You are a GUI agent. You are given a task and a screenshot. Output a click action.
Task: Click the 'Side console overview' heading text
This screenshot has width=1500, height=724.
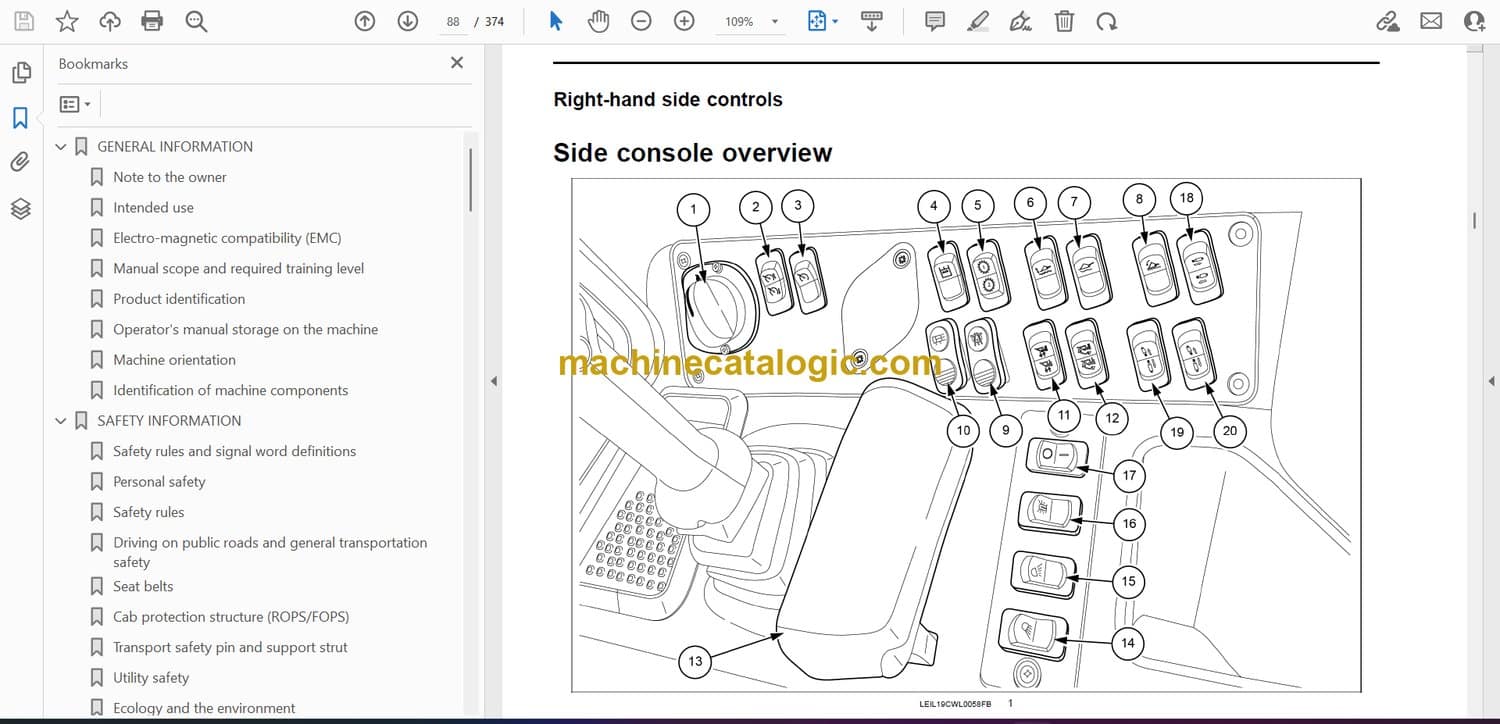692,153
